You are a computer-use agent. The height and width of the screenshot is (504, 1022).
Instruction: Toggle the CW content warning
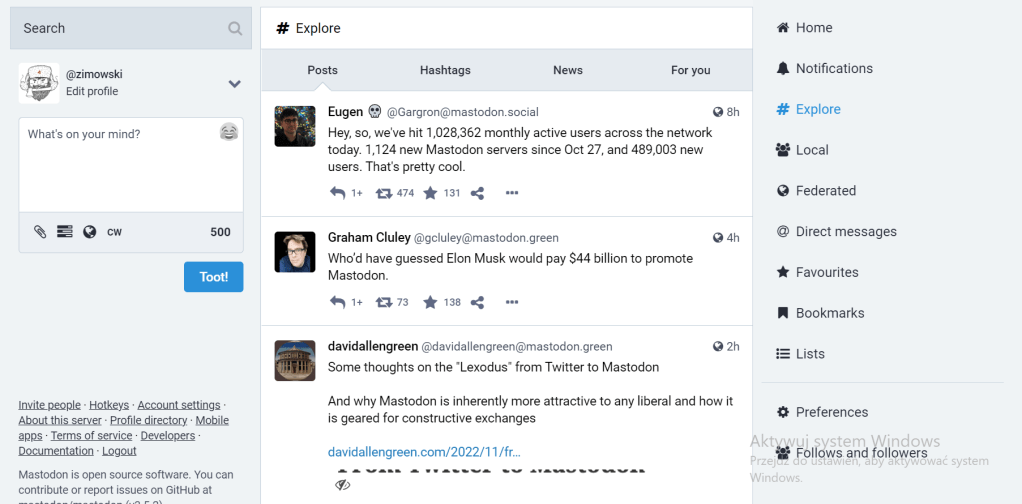(x=114, y=232)
